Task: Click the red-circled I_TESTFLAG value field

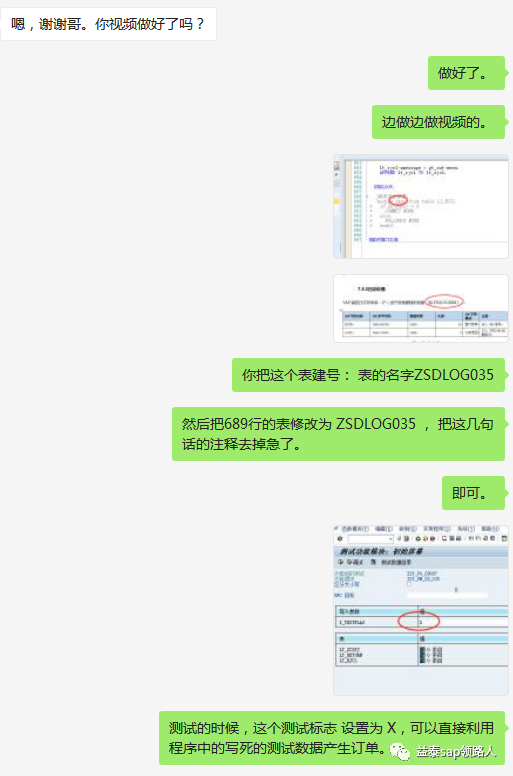Action: tap(419, 621)
